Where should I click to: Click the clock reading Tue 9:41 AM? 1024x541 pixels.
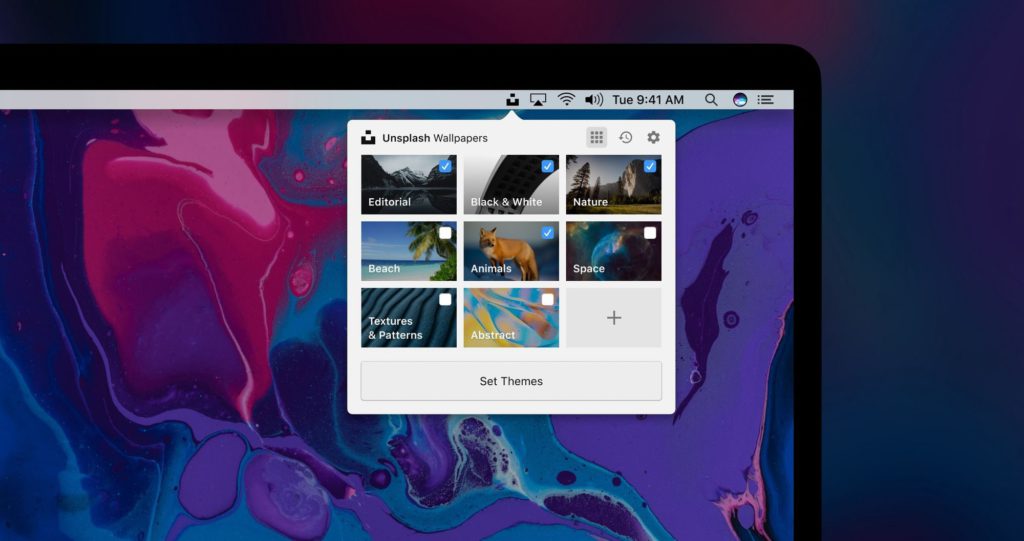(648, 100)
